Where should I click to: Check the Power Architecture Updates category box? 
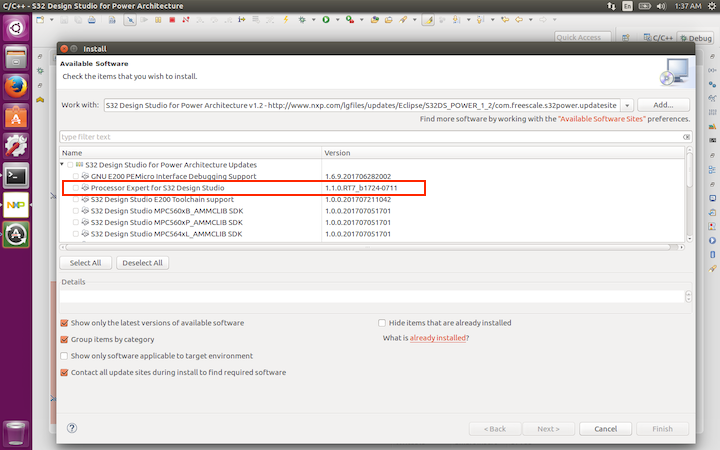(x=70, y=165)
